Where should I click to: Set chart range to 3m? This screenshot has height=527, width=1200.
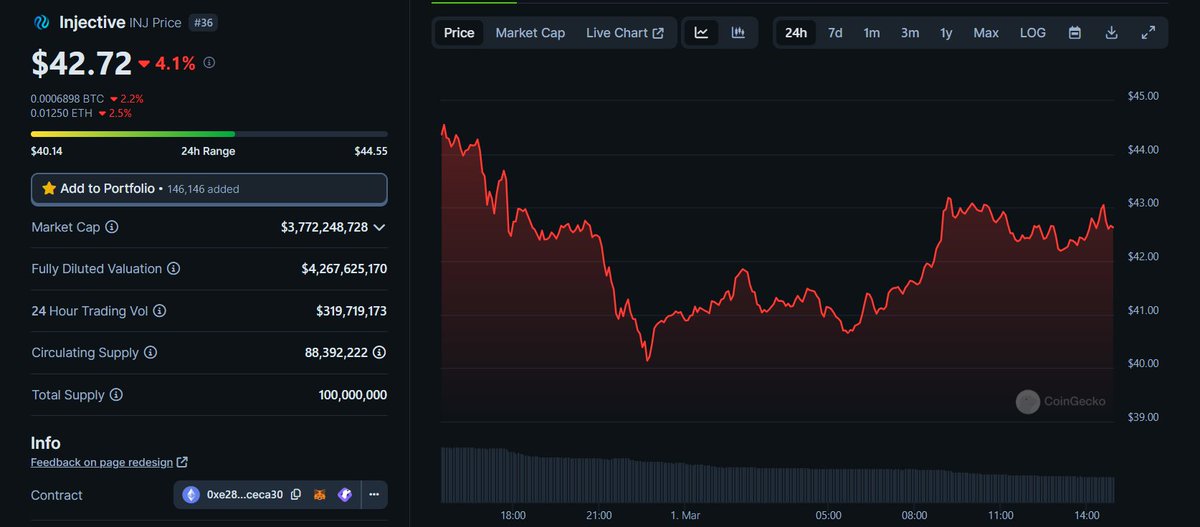[910, 33]
